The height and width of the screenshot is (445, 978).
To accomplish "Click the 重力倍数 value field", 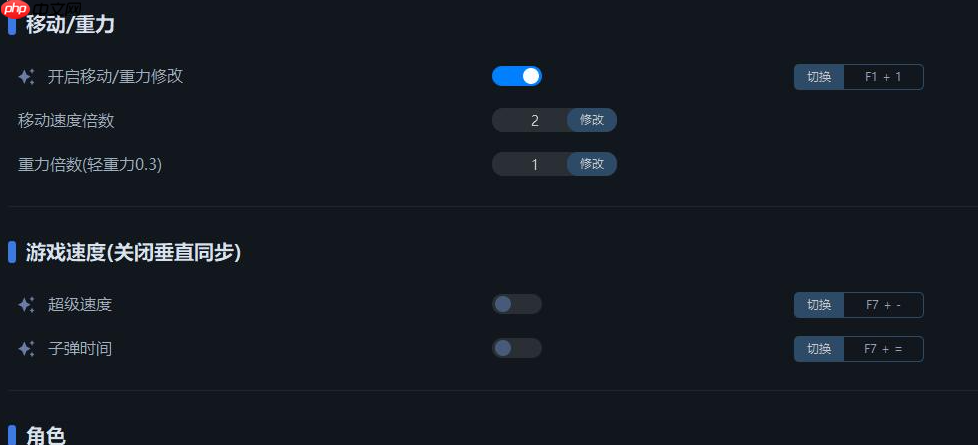I will coord(533,164).
